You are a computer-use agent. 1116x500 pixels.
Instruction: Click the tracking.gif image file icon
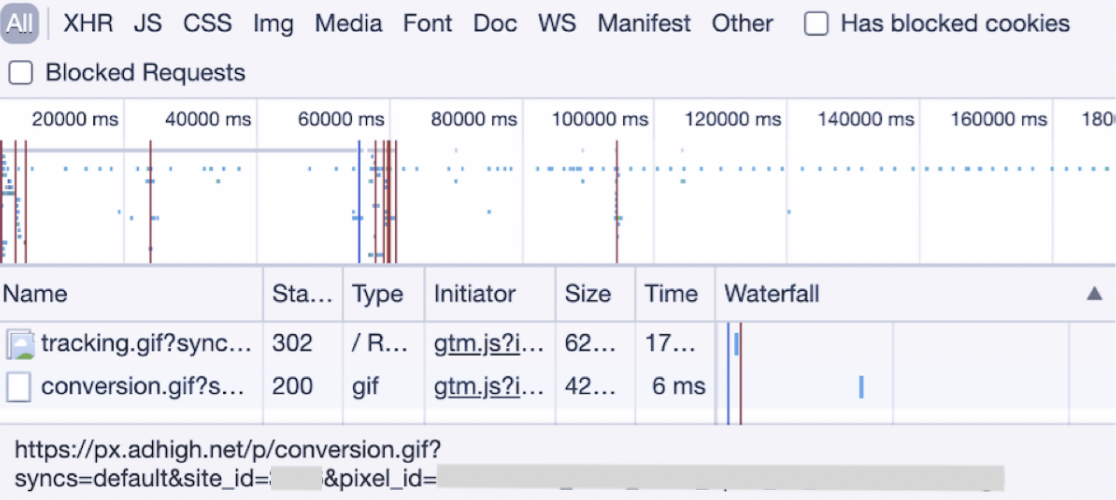pyautogui.click(x=20, y=344)
